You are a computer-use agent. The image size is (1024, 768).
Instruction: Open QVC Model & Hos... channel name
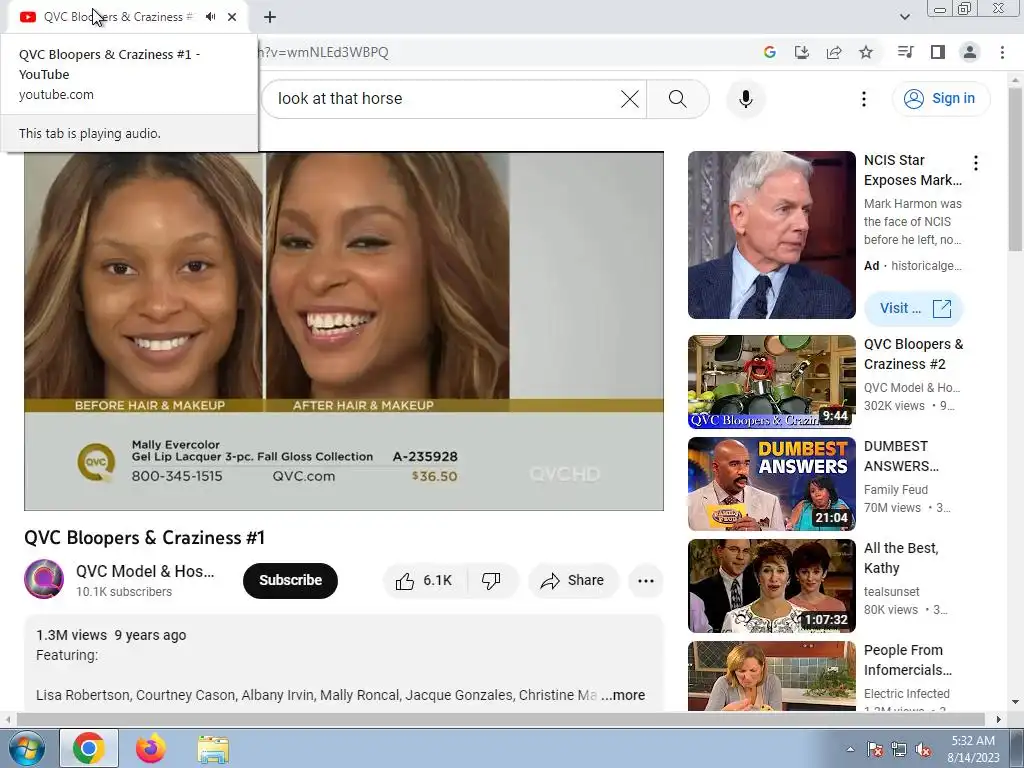tap(145, 571)
